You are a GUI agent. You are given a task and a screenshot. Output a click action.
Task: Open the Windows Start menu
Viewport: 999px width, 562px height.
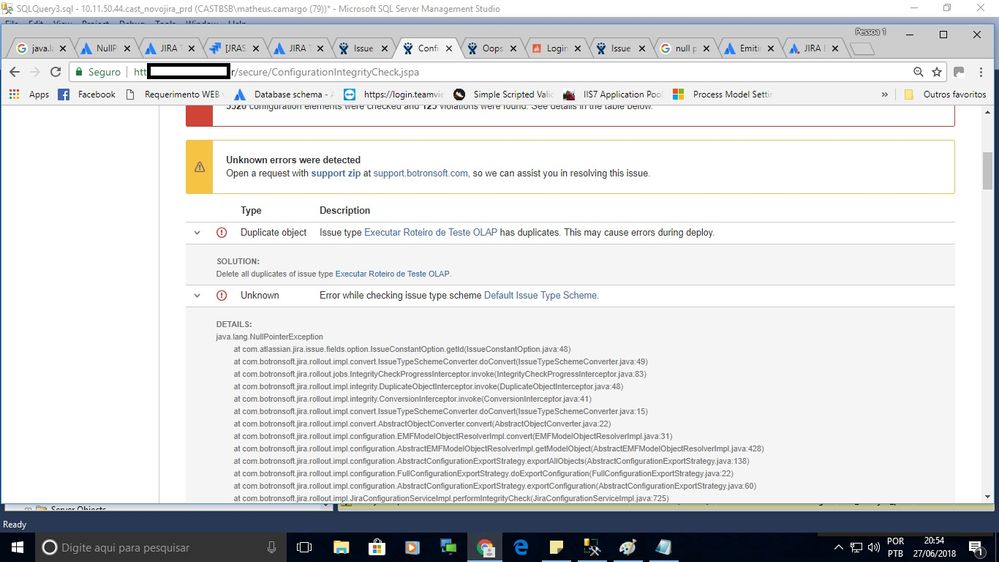tap(17, 547)
